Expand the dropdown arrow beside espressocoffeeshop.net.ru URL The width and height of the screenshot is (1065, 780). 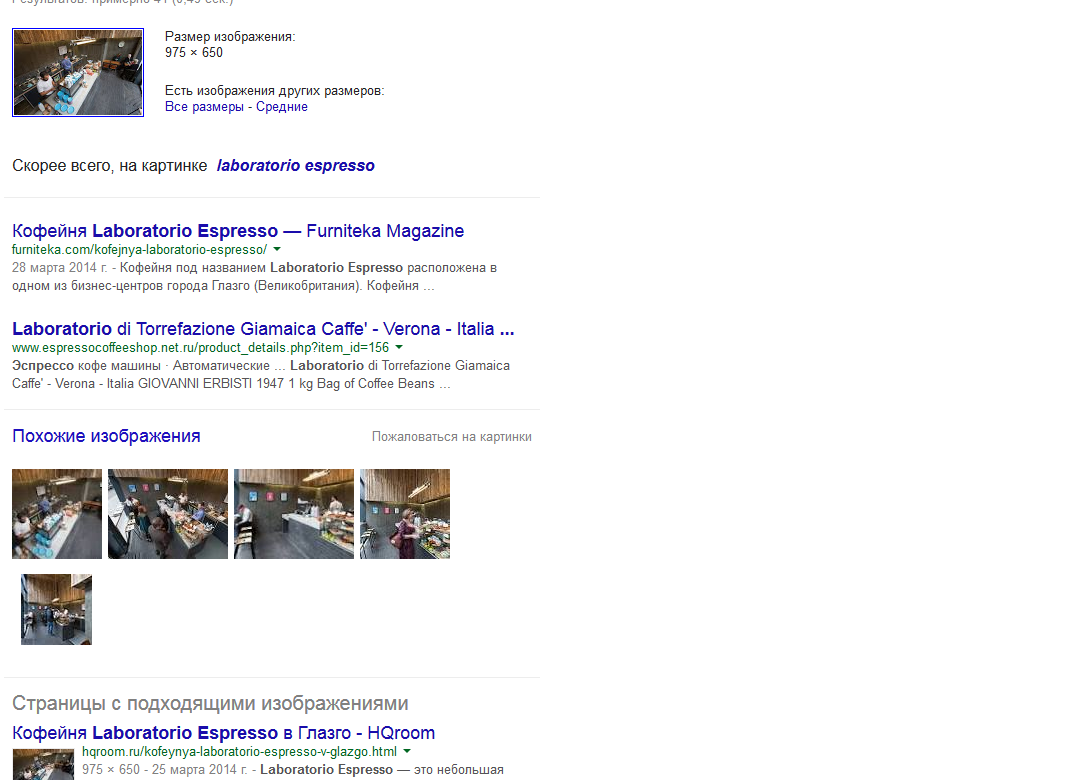click(399, 347)
